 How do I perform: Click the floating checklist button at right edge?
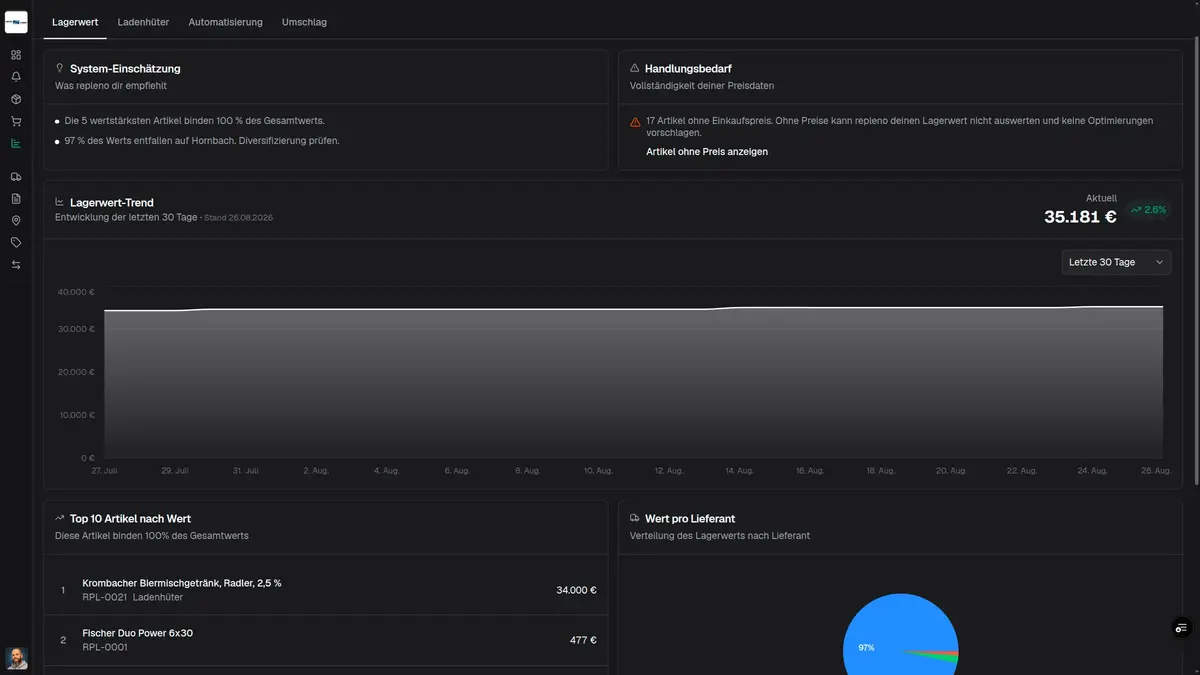click(x=1182, y=628)
